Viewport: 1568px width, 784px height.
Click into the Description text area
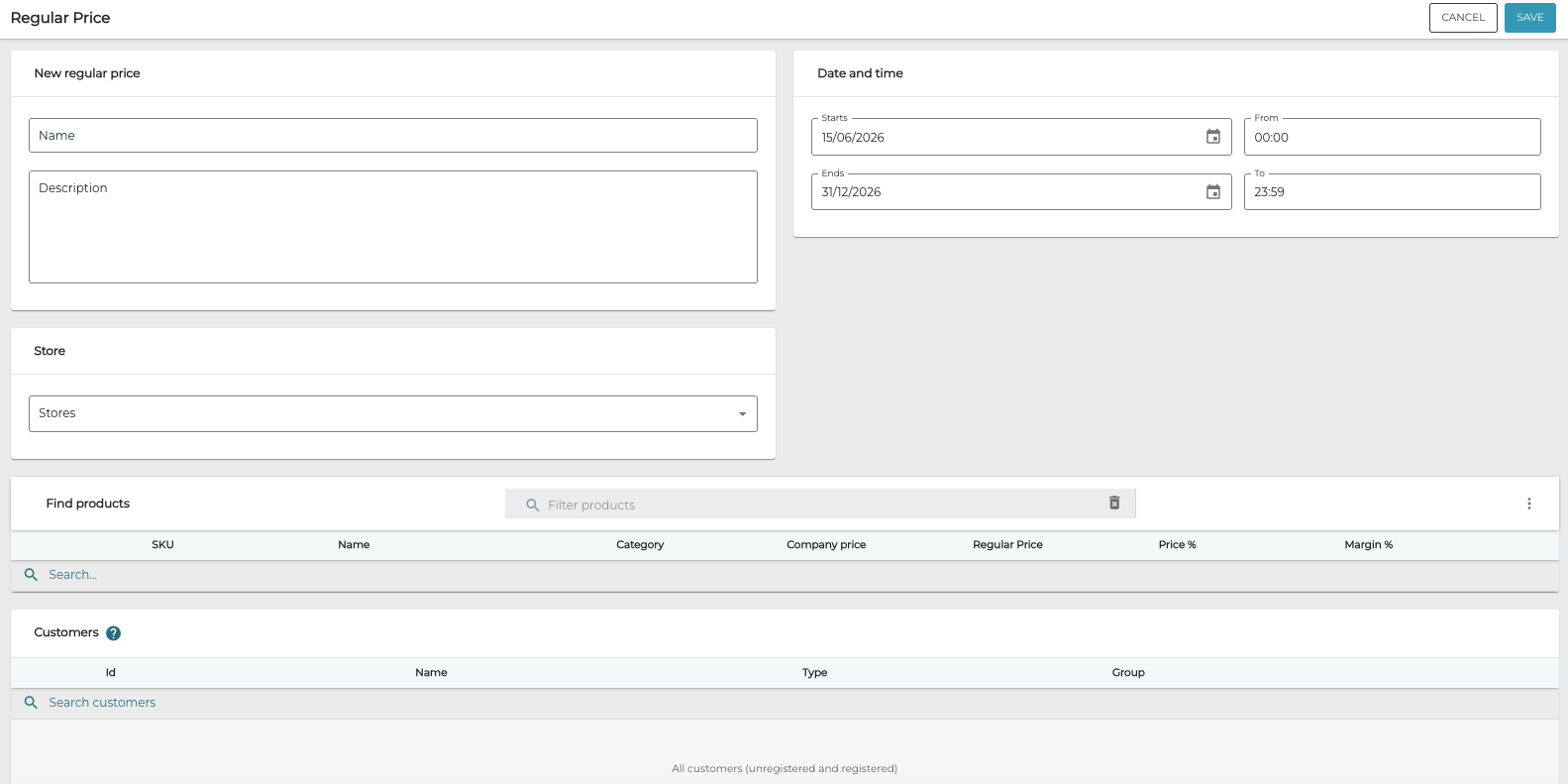pyautogui.click(x=393, y=227)
